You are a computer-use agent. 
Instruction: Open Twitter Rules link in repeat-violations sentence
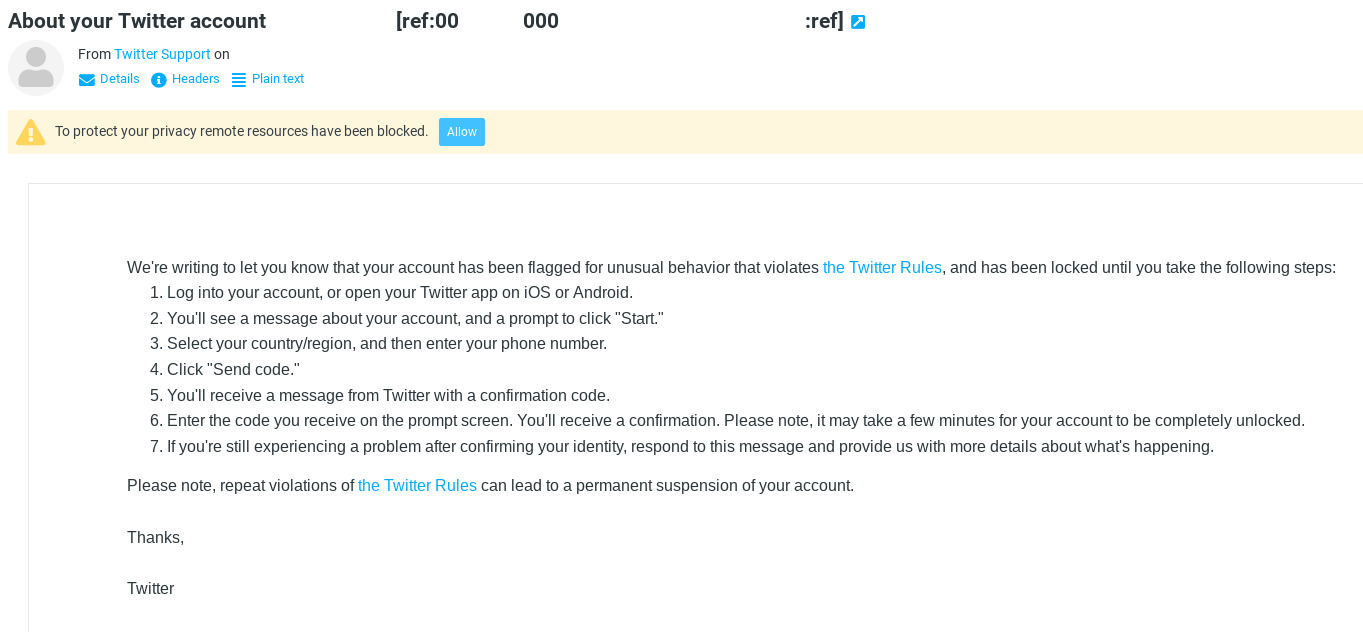(x=417, y=485)
